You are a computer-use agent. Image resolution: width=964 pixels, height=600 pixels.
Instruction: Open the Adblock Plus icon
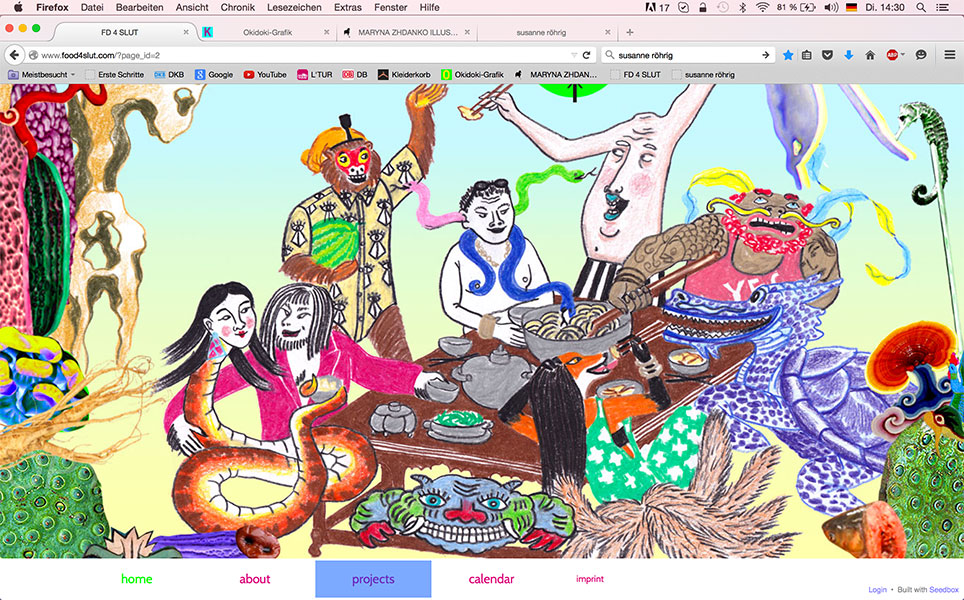point(892,55)
